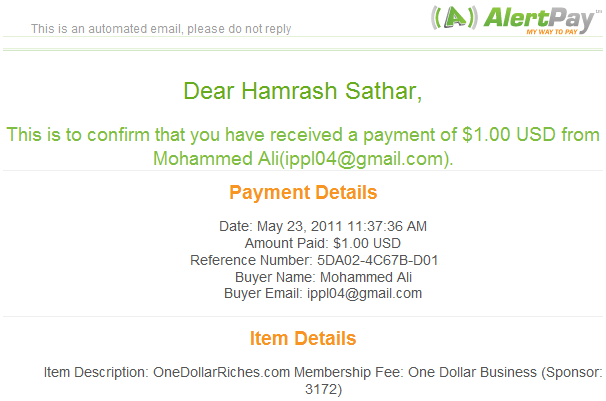This screenshot has height=401, width=606.
Task: Click the 'My Way To Pay' tagline
Action: [552, 32]
